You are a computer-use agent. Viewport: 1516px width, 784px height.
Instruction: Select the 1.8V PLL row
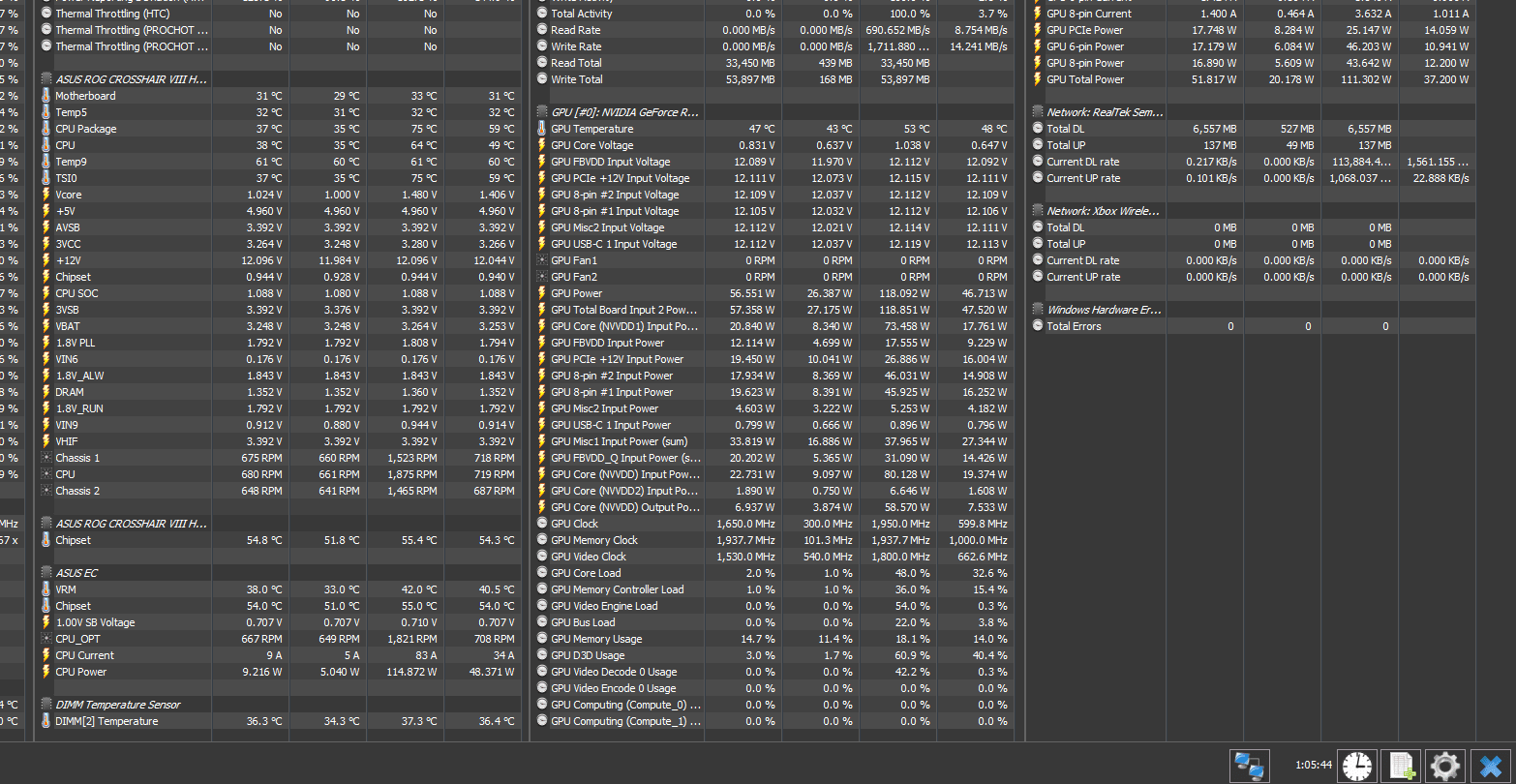click(x=279, y=343)
